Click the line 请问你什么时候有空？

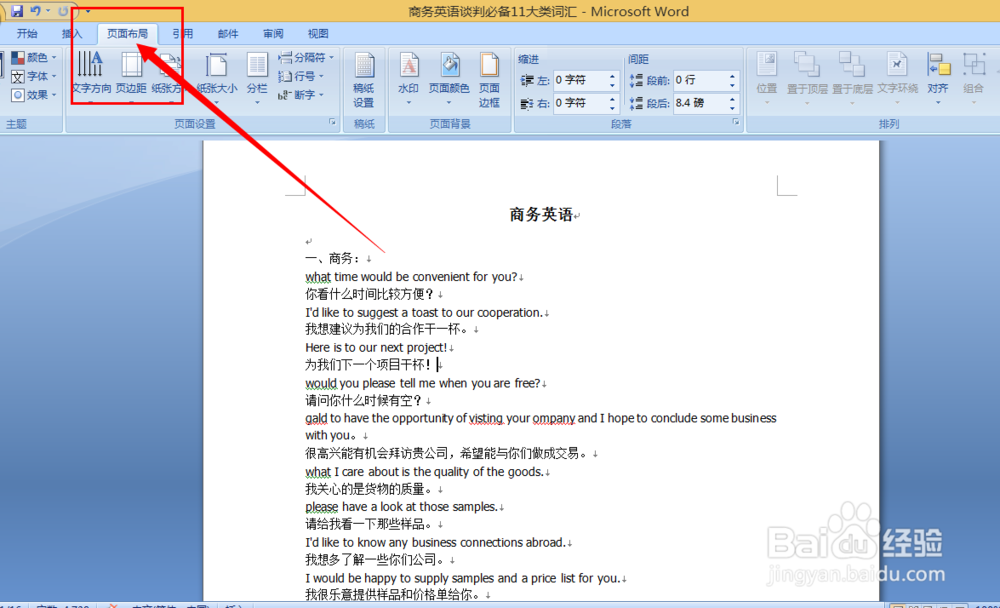tap(364, 401)
